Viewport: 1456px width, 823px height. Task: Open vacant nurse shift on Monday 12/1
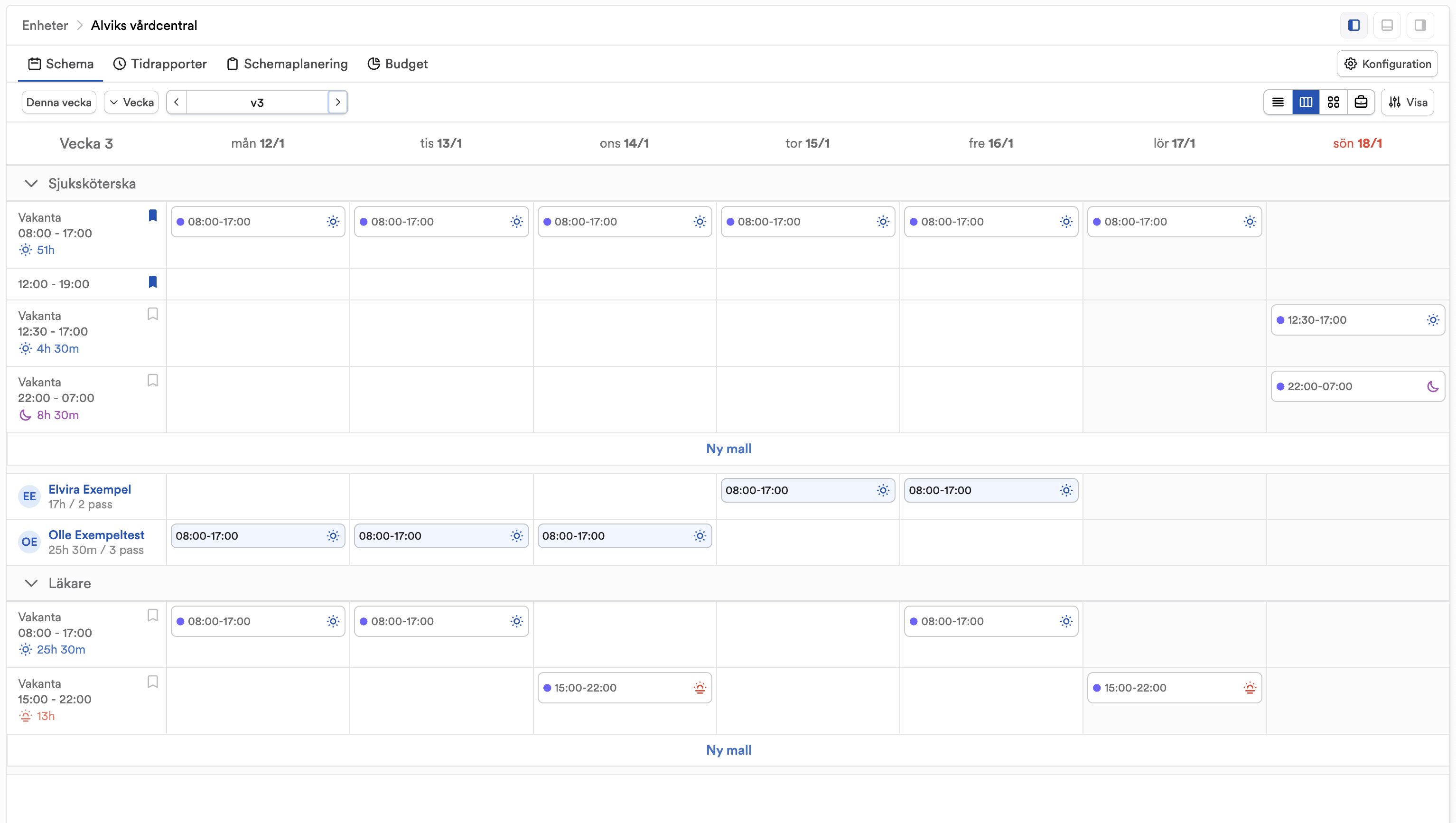tap(258, 222)
